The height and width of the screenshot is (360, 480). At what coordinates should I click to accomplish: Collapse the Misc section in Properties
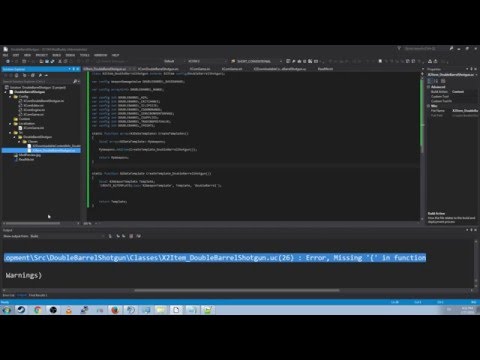point(429,106)
